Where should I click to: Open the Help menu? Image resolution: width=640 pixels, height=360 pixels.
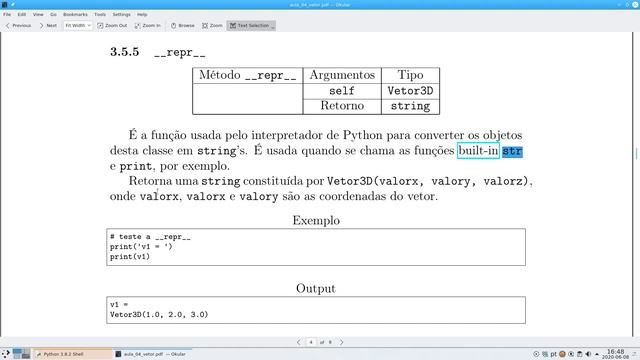click(x=142, y=14)
